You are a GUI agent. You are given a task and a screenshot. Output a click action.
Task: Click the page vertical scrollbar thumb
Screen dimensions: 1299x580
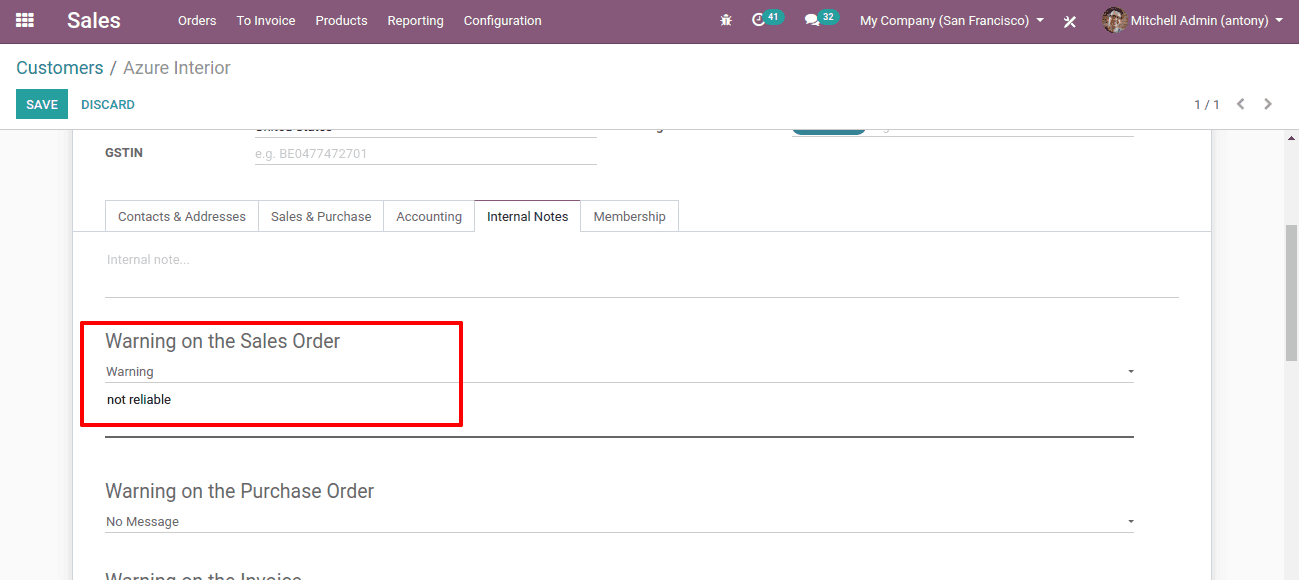point(1291,293)
